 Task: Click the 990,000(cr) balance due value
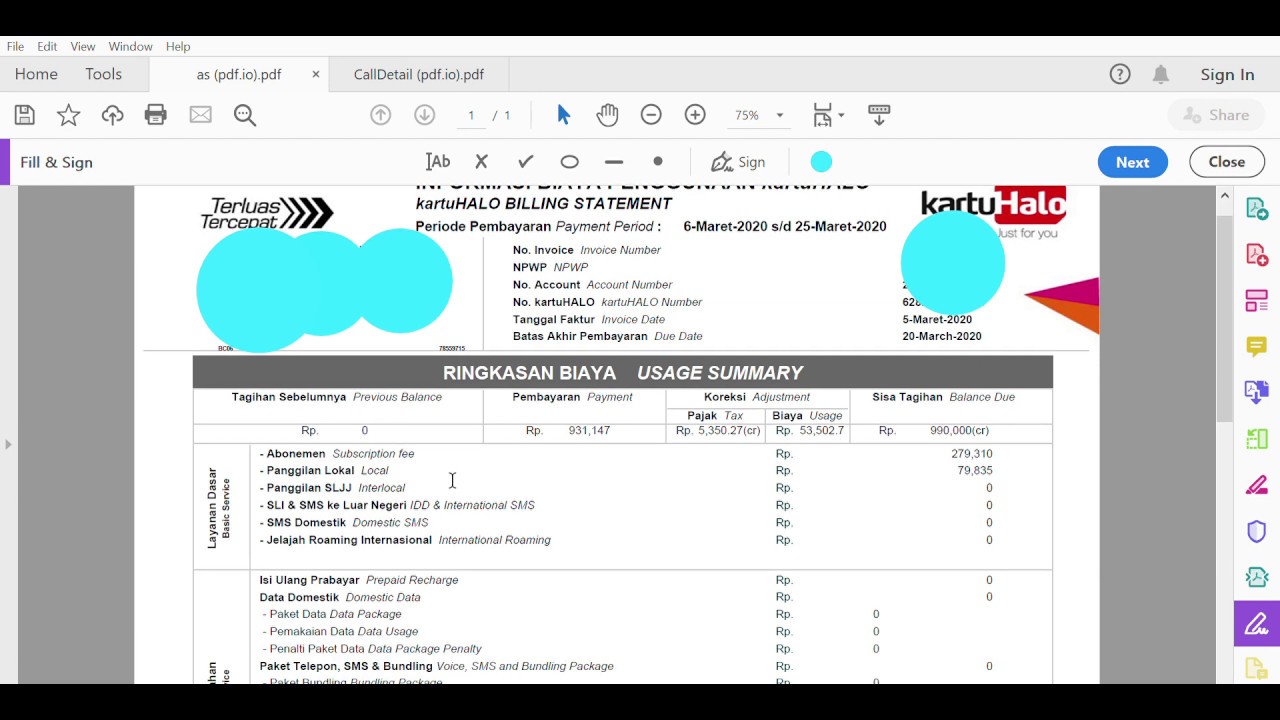point(959,430)
